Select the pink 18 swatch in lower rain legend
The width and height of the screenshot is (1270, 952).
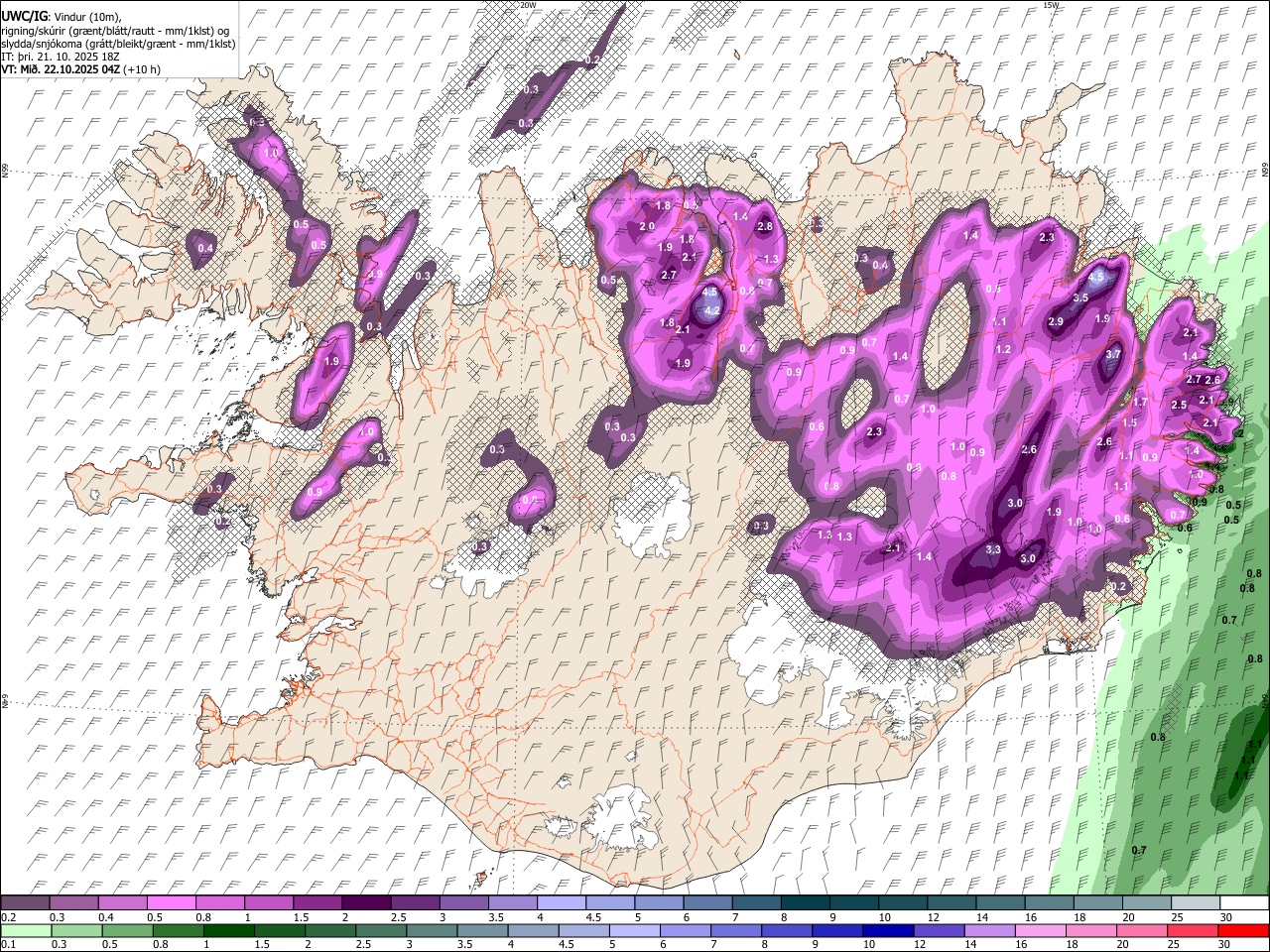tap(1091, 931)
